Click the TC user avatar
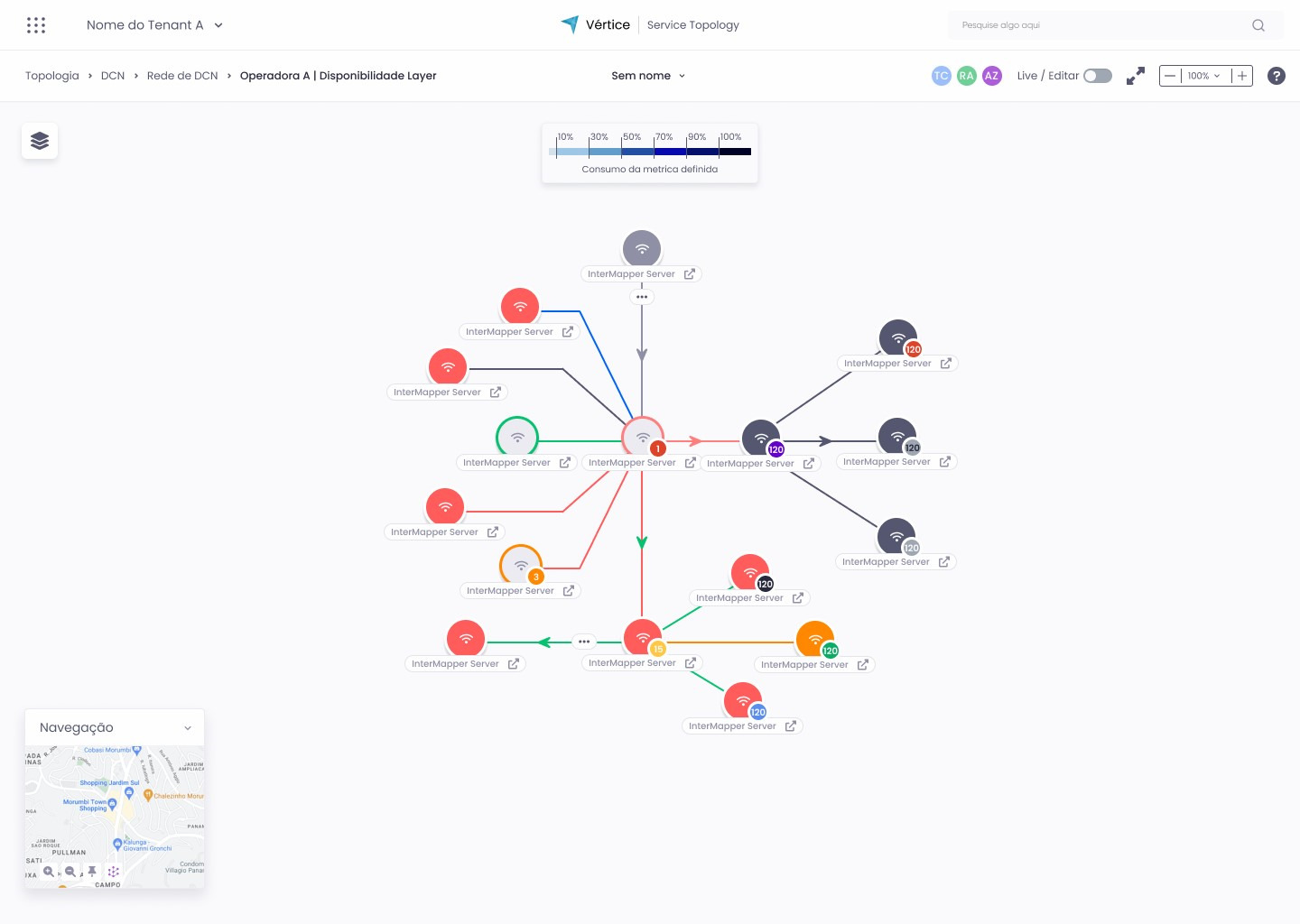 [942, 76]
